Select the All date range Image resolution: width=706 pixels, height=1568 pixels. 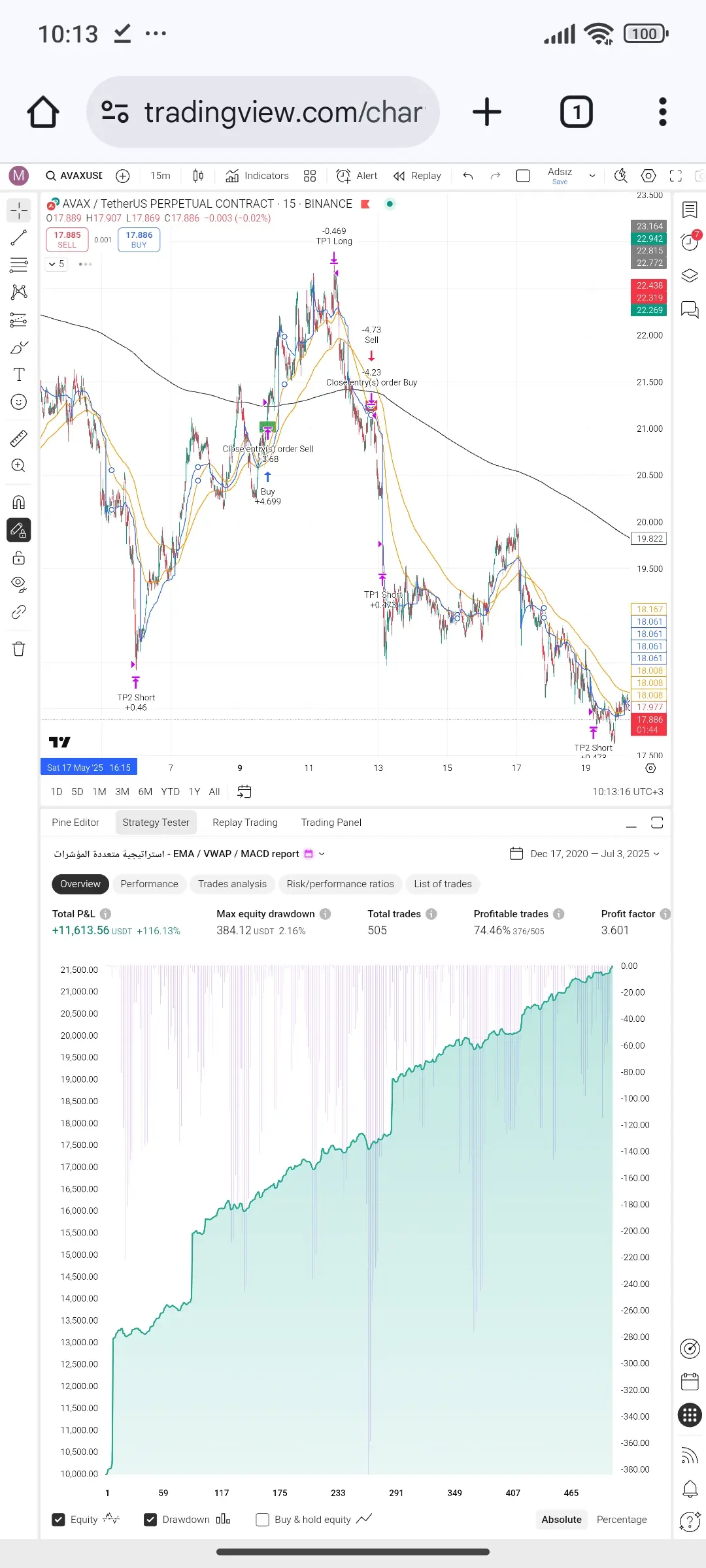click(x=214, y=792)
